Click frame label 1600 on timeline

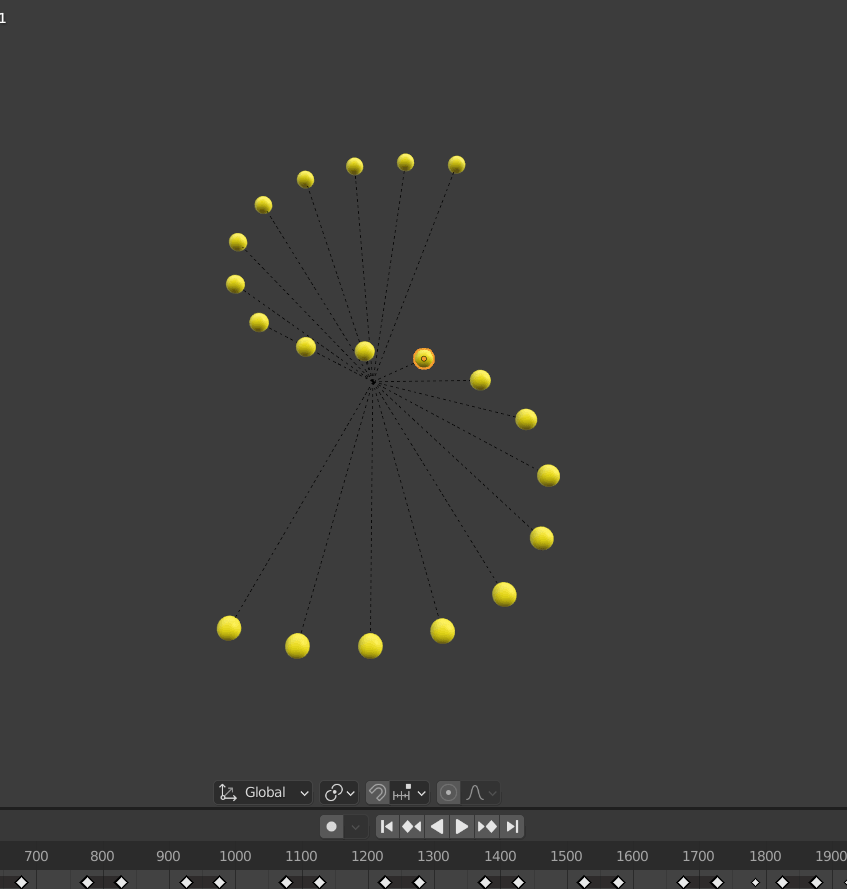[x=632, y=856]
